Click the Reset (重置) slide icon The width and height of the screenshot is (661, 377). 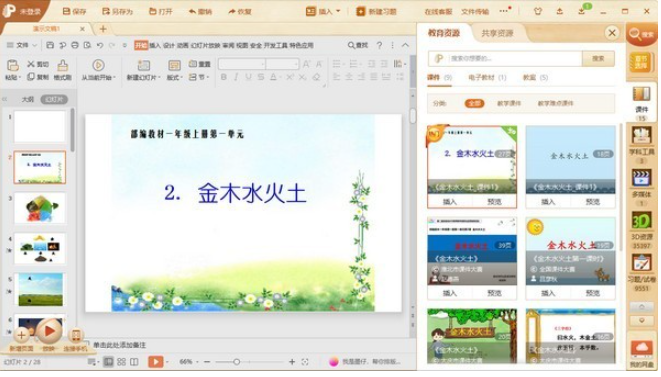coord(193,64)
